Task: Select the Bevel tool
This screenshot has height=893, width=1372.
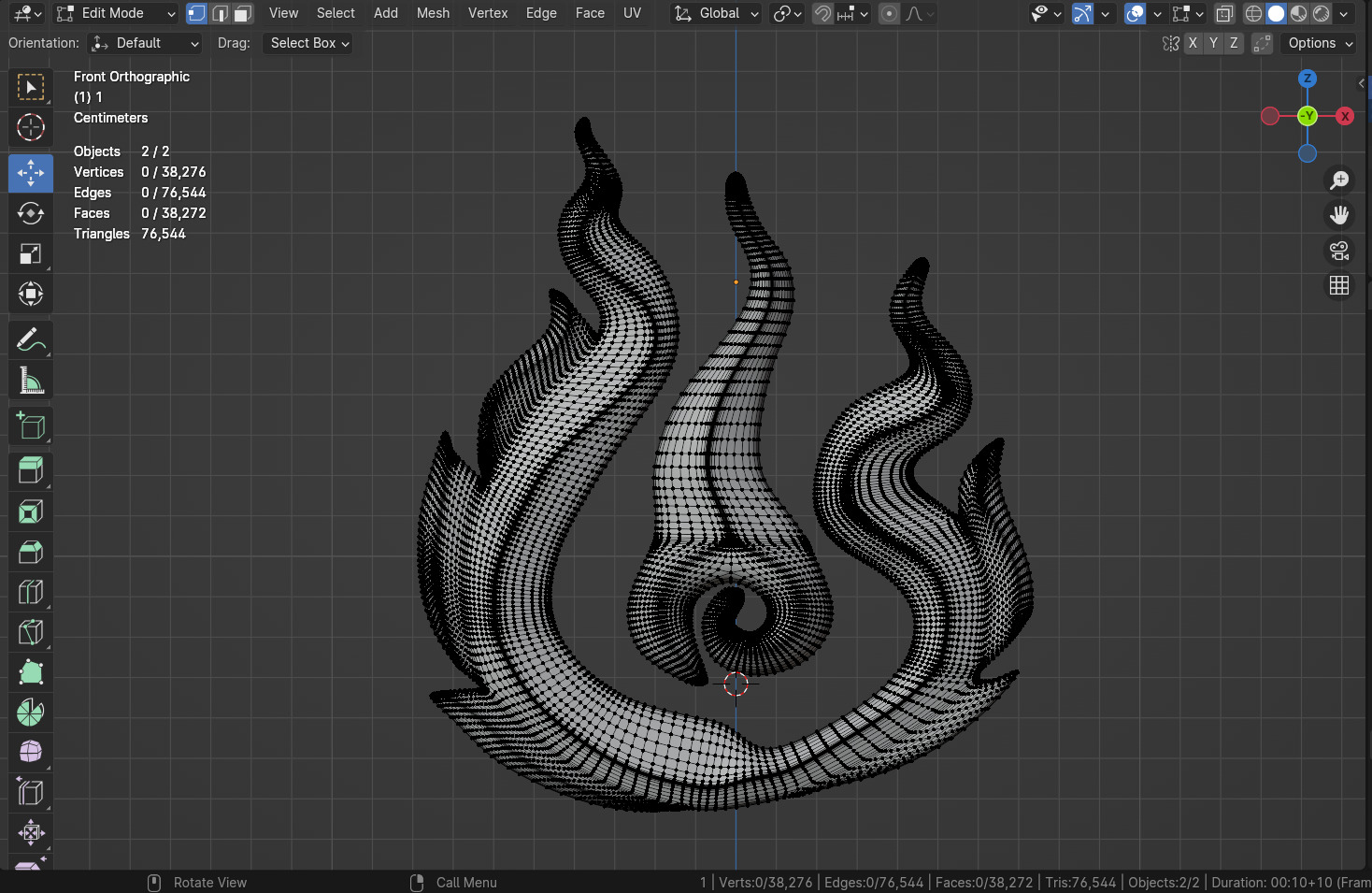Action: (x=31, y=552)
